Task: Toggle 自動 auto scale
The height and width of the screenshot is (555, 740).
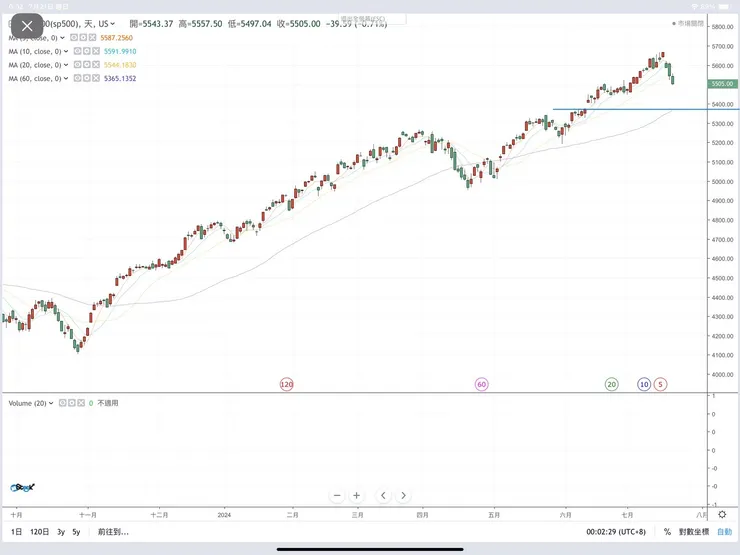Action: (724, 532)
